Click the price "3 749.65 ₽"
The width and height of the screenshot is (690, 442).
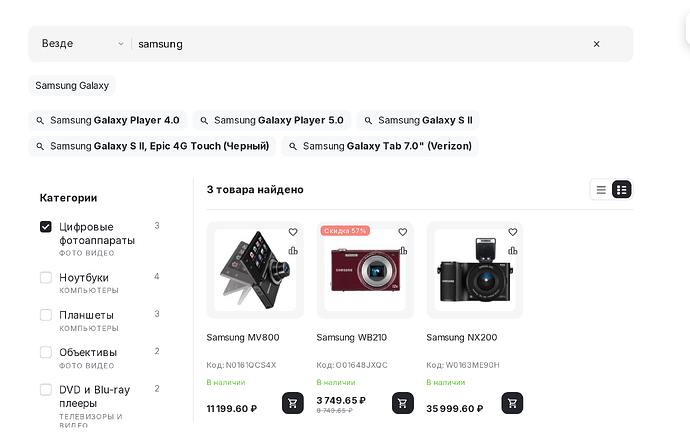341,401
